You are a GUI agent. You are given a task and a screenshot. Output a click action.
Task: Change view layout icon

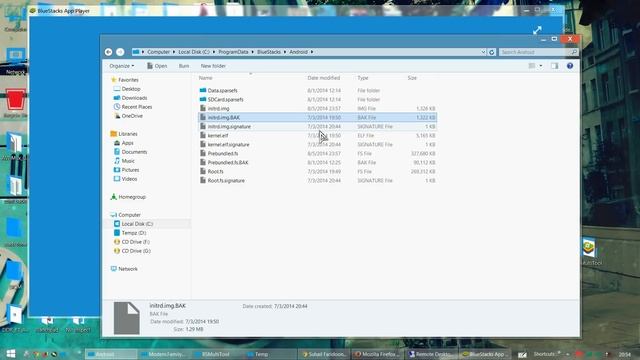(532, 66)
